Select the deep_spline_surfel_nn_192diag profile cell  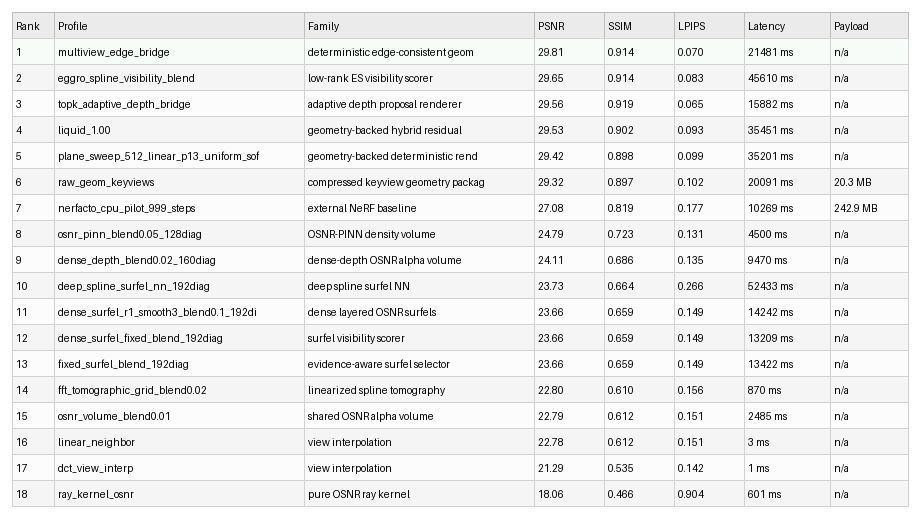tap(180, 286)
